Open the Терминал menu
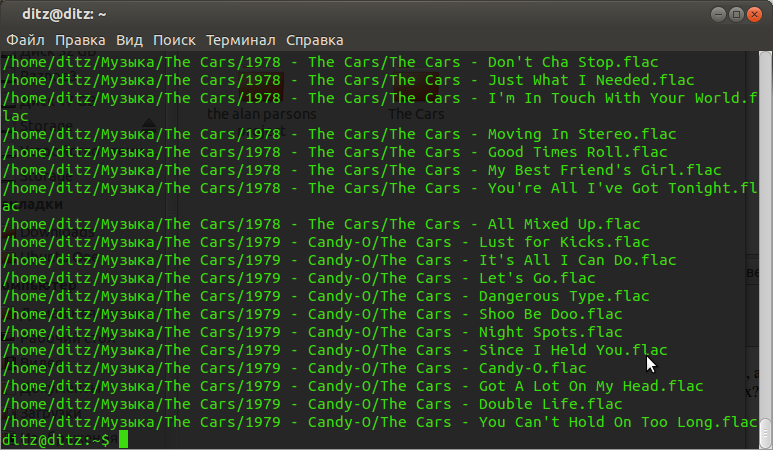The width and height of the screenshot is (773, 450). 241,40
